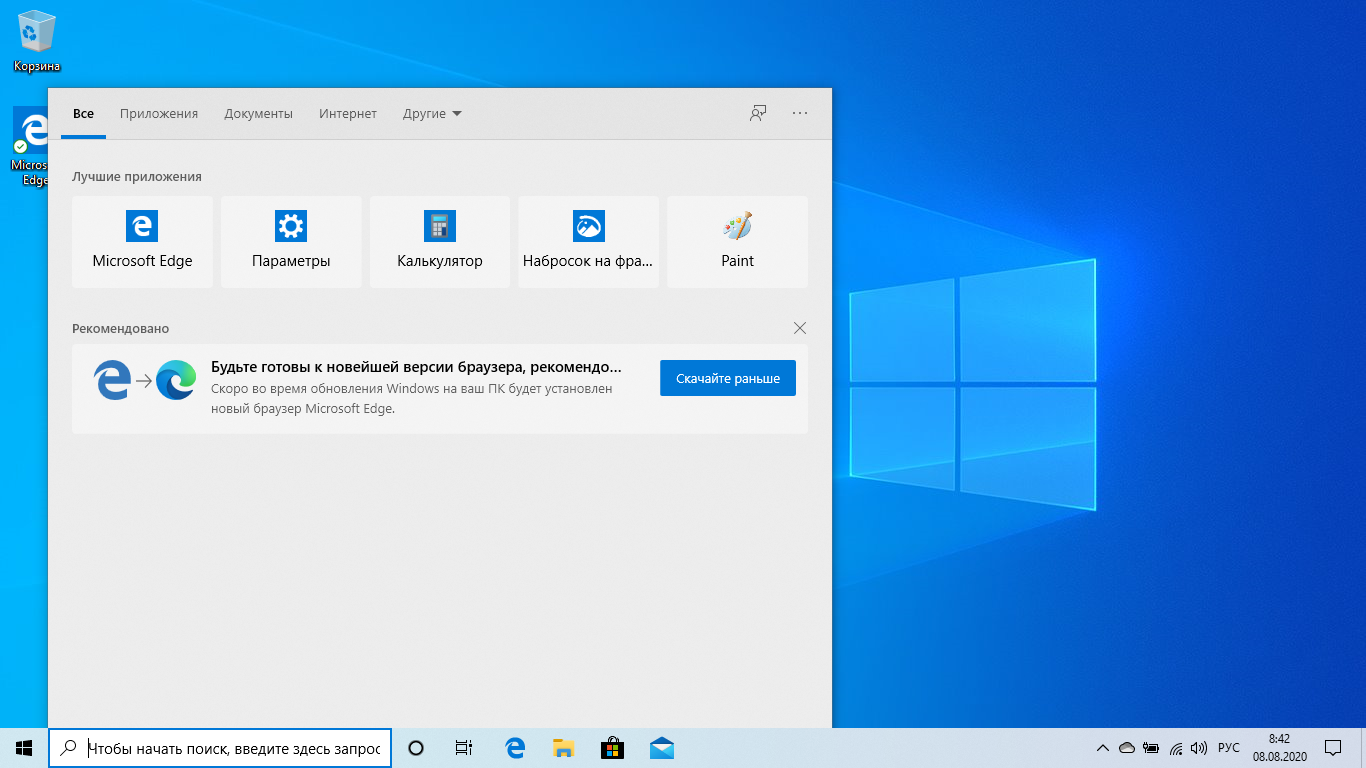This screenshot has width=1366, height=768.
Task: Switch to Приложения tab
Action: pos(159,114)
